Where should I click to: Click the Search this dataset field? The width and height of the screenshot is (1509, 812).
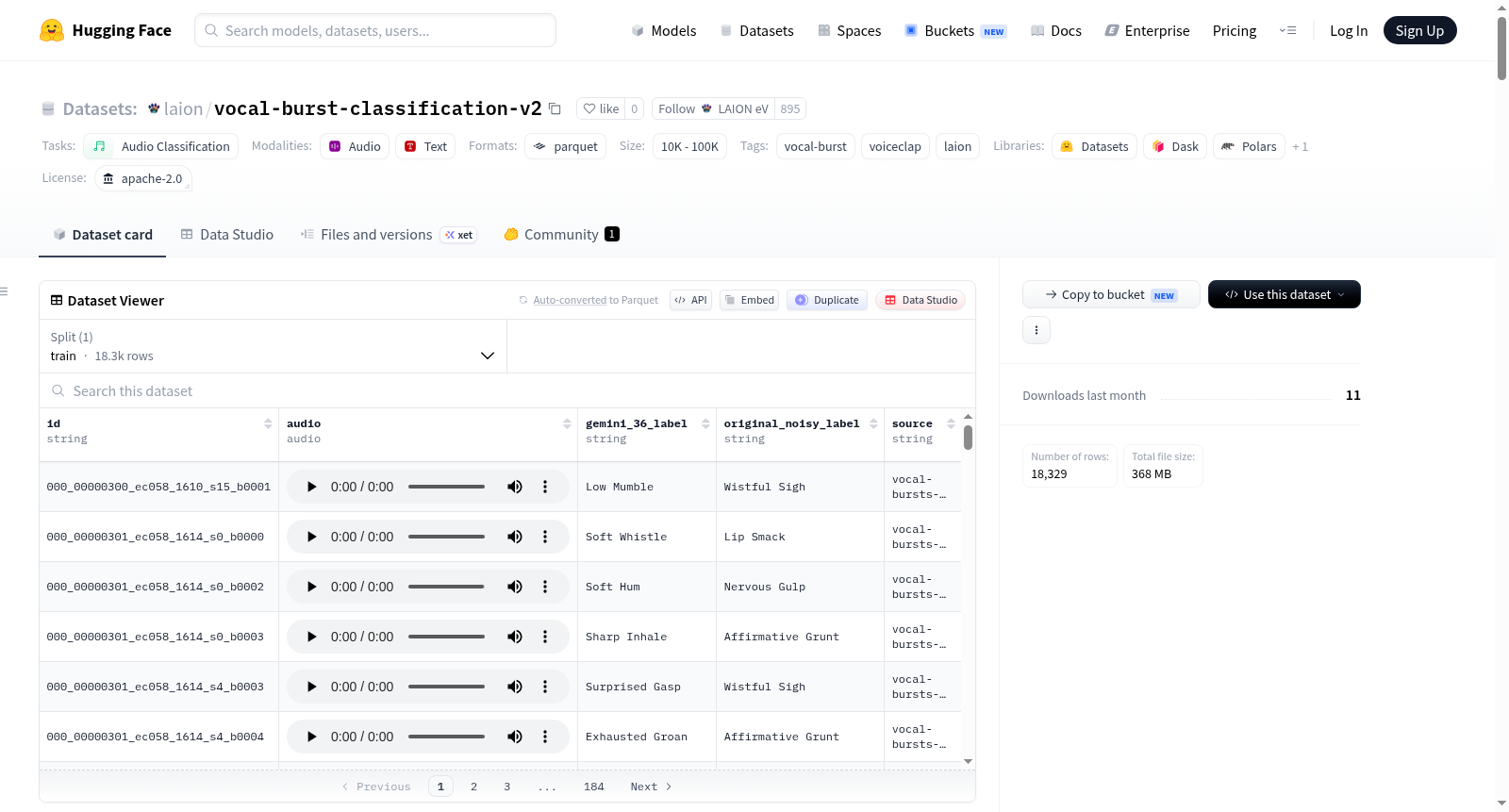(x=507, y=391)
